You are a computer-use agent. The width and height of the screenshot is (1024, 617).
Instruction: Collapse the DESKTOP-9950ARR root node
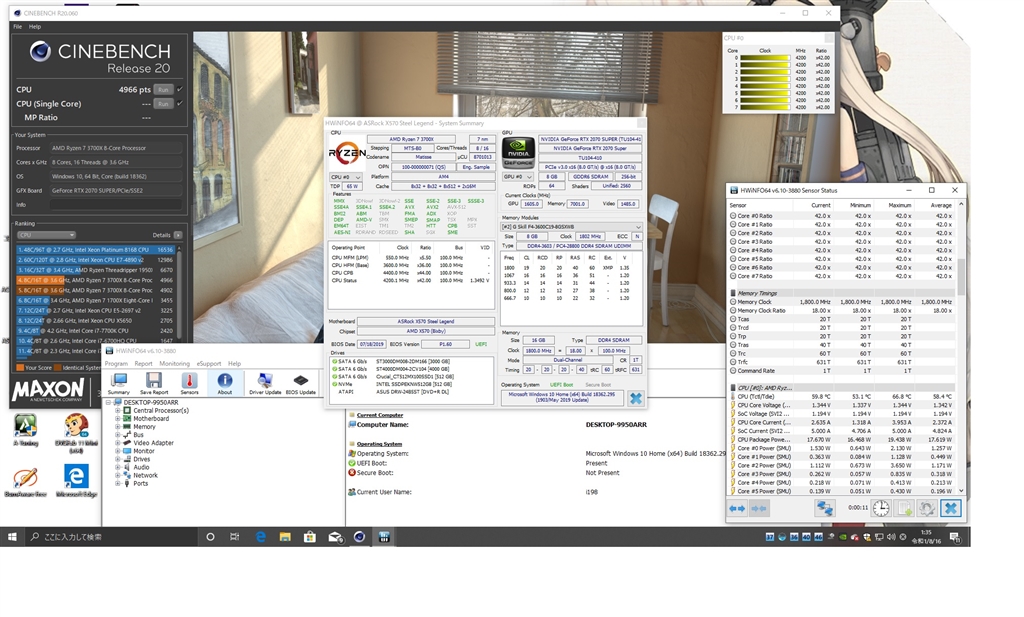tap(109, 402)
